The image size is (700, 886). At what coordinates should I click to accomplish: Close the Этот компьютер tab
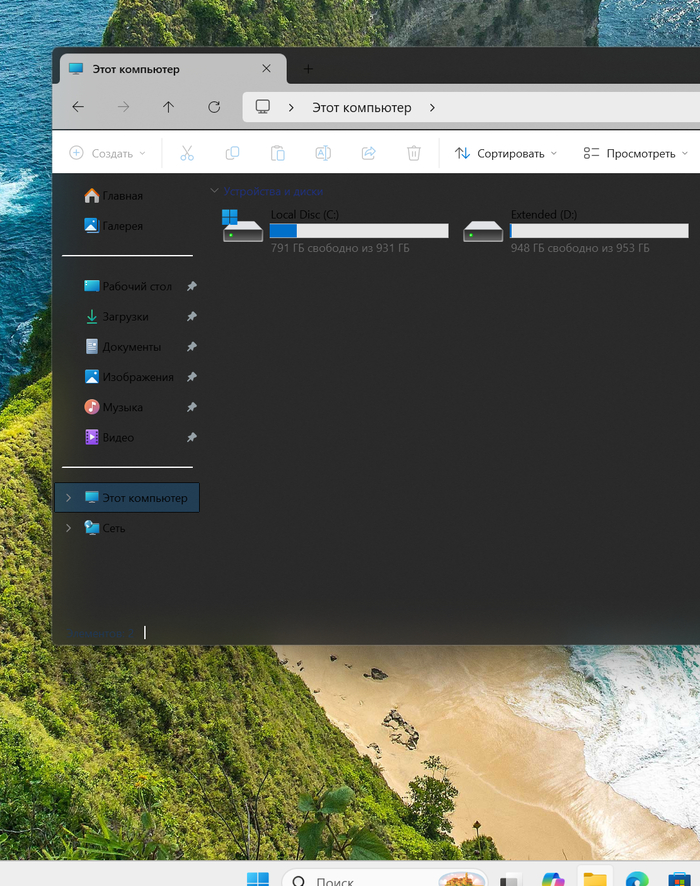267,68
